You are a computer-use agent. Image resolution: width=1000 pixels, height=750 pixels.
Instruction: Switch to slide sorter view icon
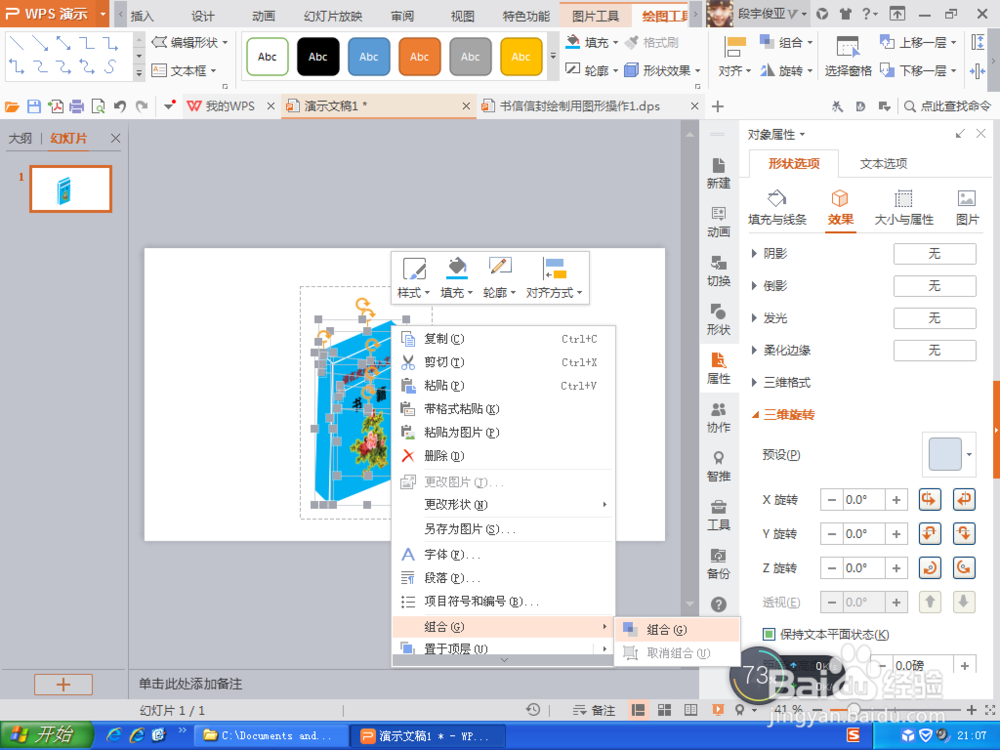coord(665,710)
